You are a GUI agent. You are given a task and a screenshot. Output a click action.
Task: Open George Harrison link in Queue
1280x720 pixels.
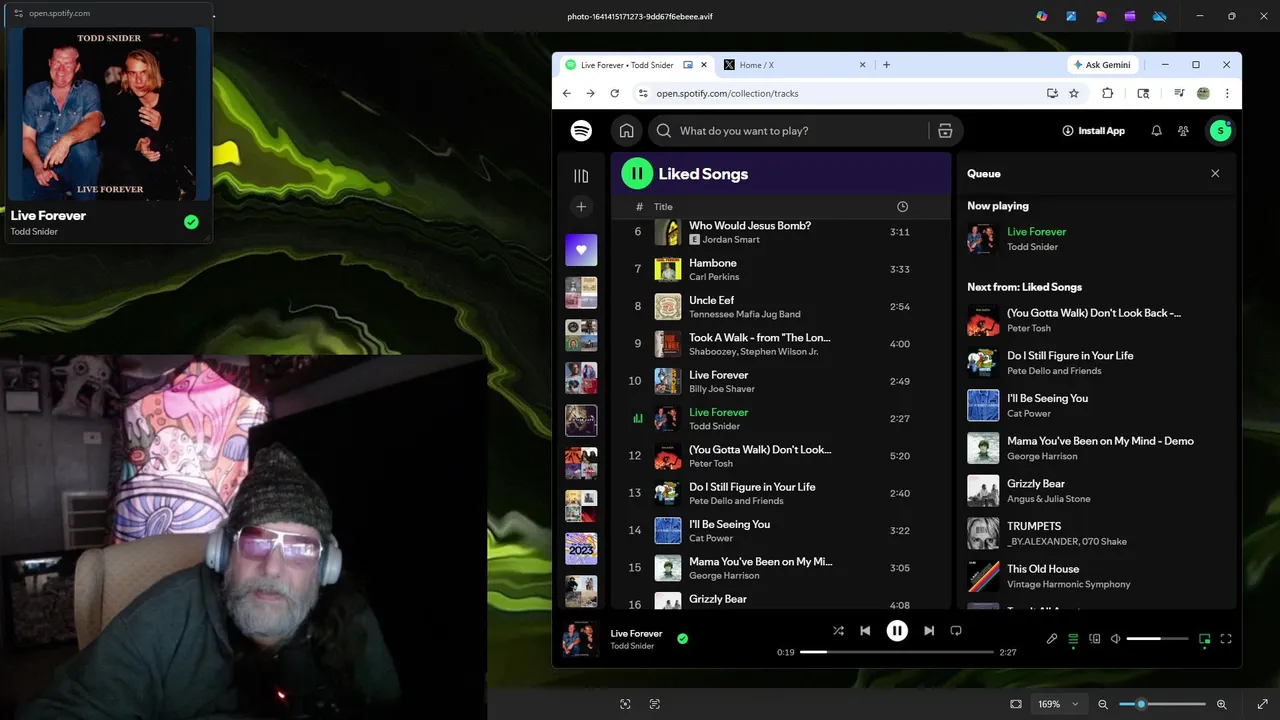1042,456
